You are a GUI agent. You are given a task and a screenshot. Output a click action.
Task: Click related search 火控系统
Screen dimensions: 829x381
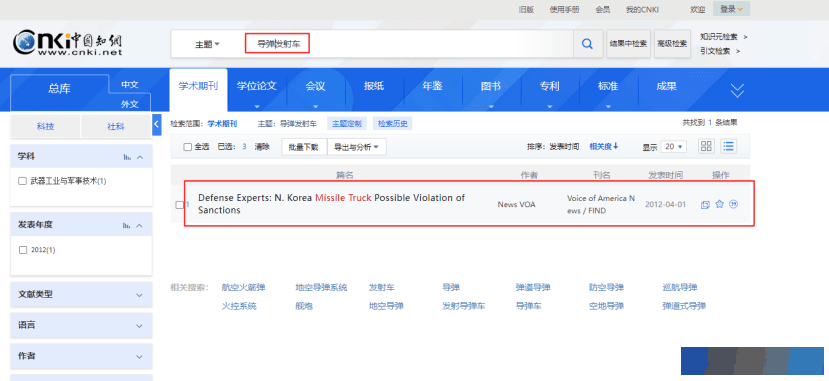(239, 306)
